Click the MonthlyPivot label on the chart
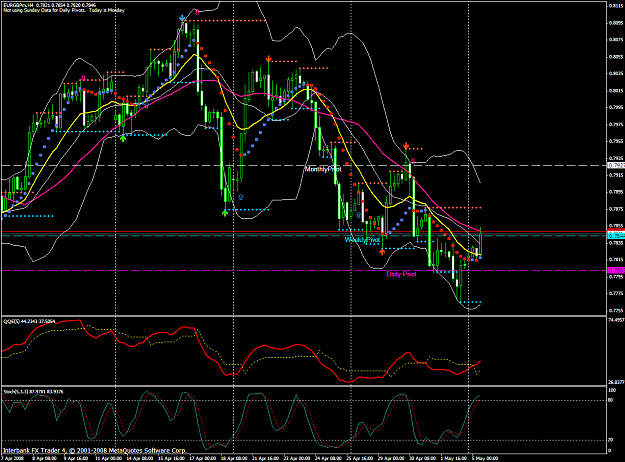625x462 pixels. [x=323, y=169]
